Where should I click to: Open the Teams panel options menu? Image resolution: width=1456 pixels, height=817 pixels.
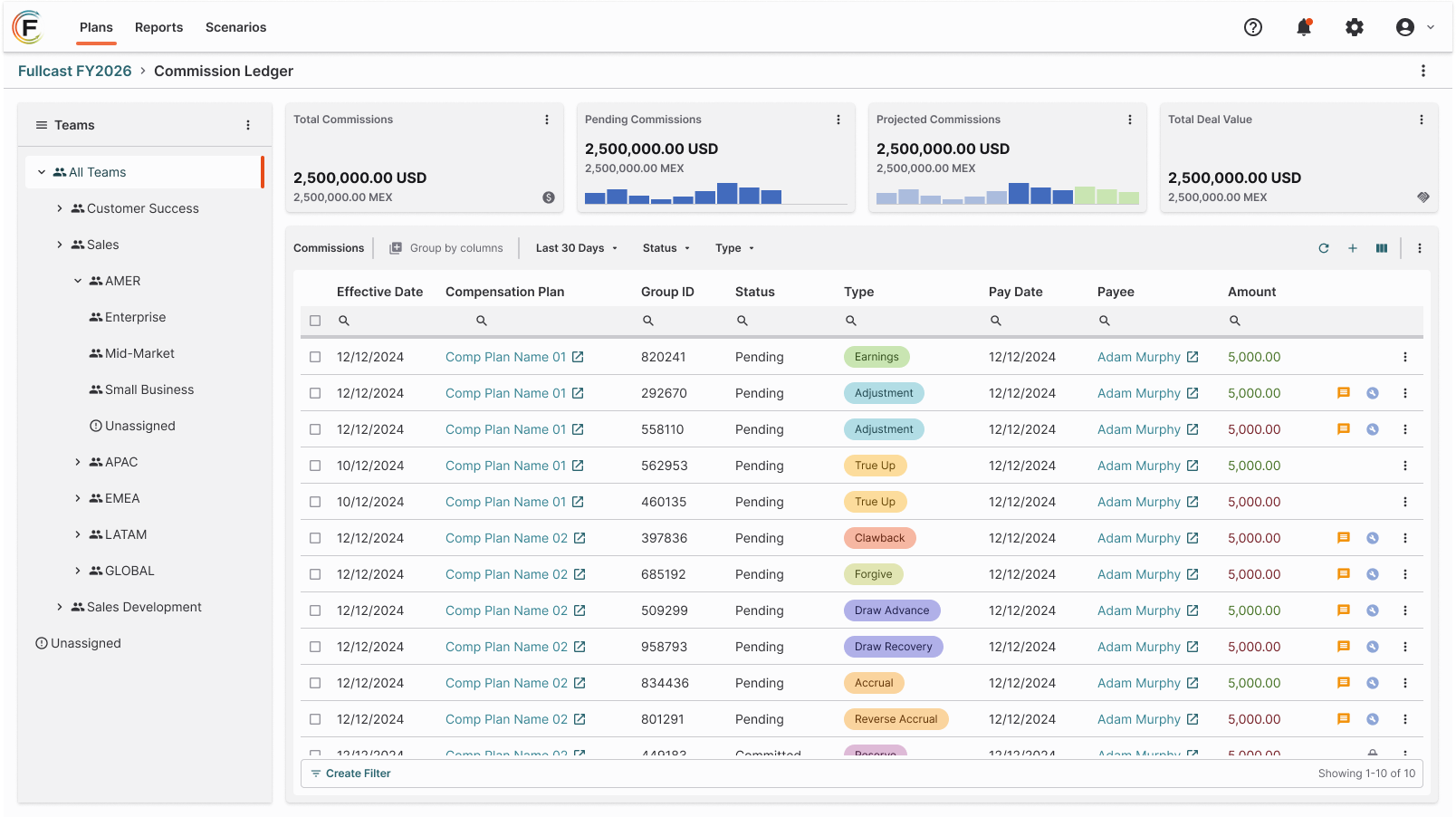pos(248,125)
